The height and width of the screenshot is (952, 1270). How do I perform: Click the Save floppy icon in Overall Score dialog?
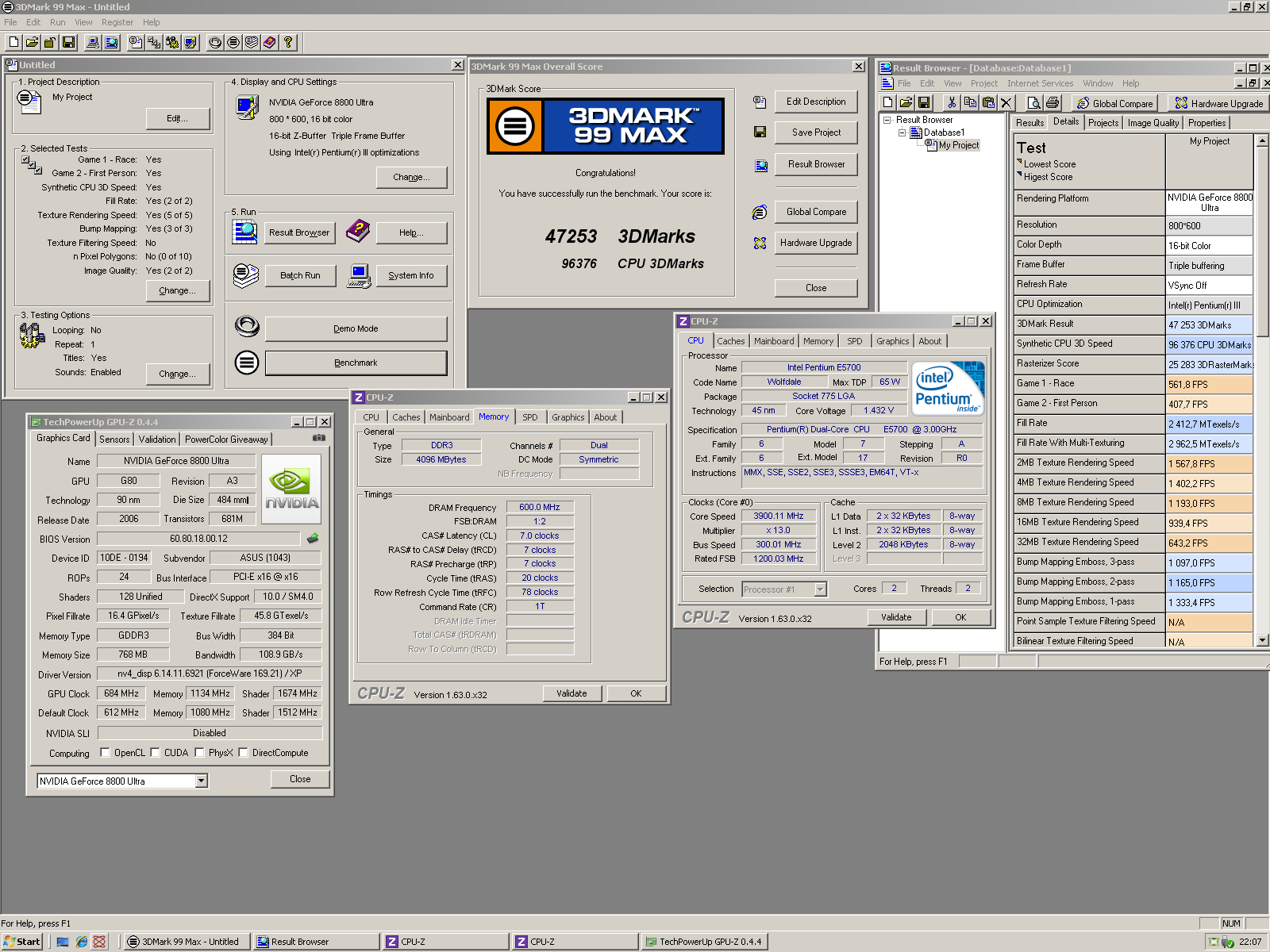point(760,132)
